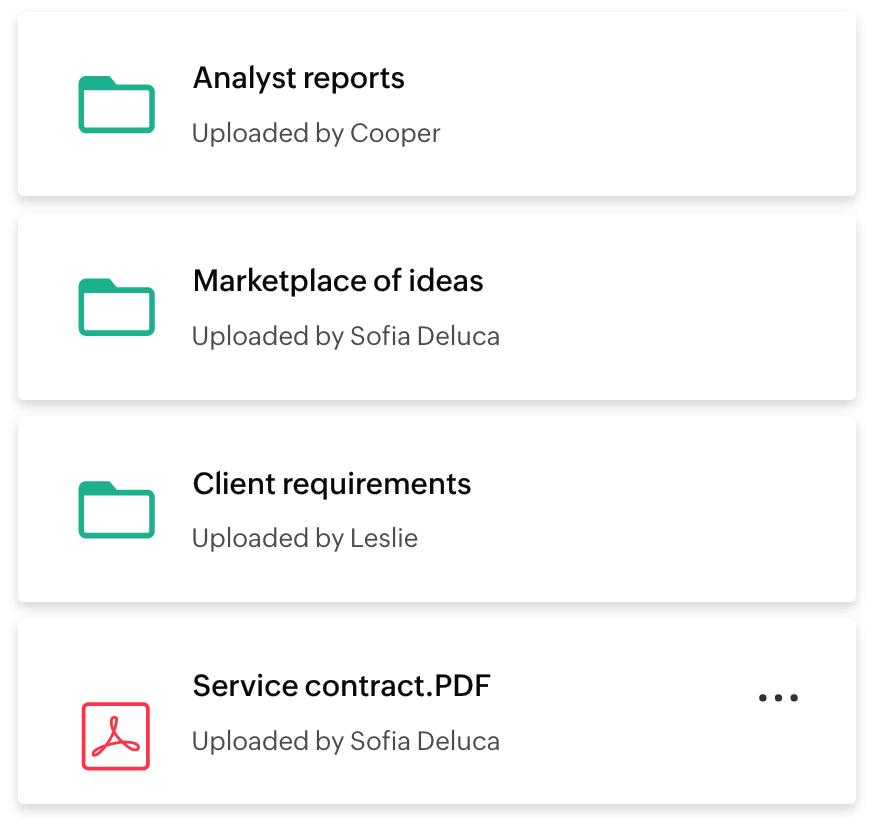Click the Marketplace of ideas folder icon
874x828 pixels.
point(116,306)
